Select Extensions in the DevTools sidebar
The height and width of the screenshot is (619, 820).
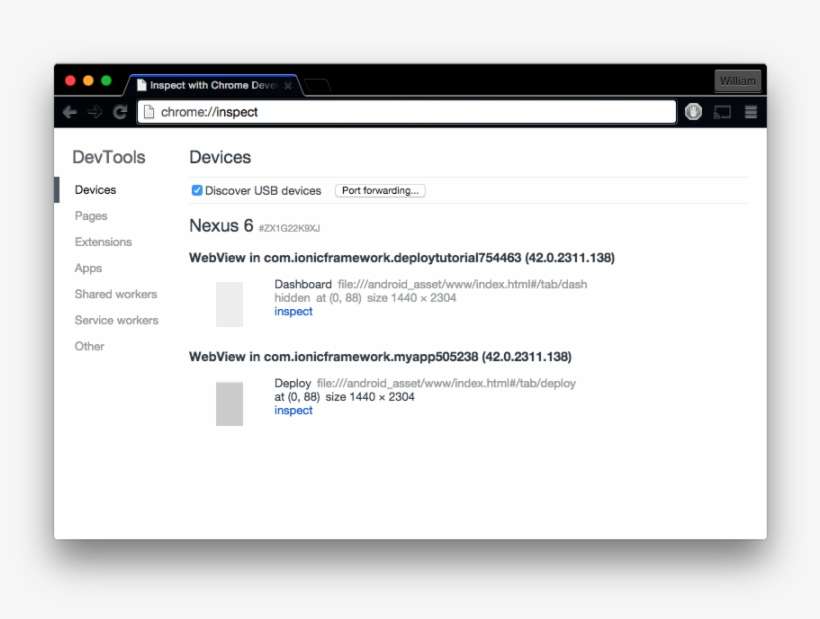(103, 242)
